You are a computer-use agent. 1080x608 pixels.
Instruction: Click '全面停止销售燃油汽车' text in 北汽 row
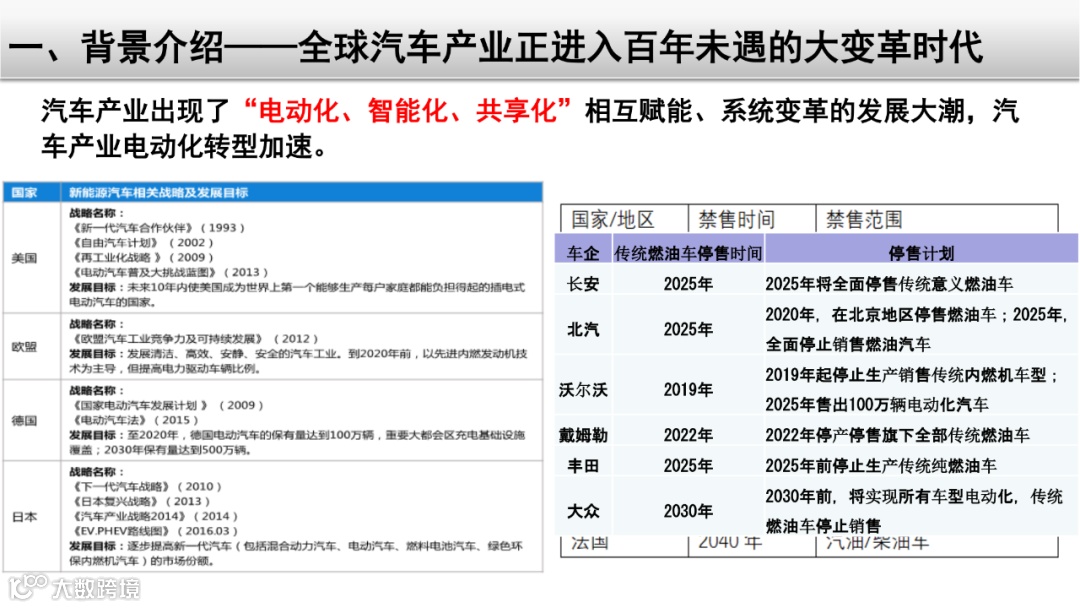pos(848,344)
